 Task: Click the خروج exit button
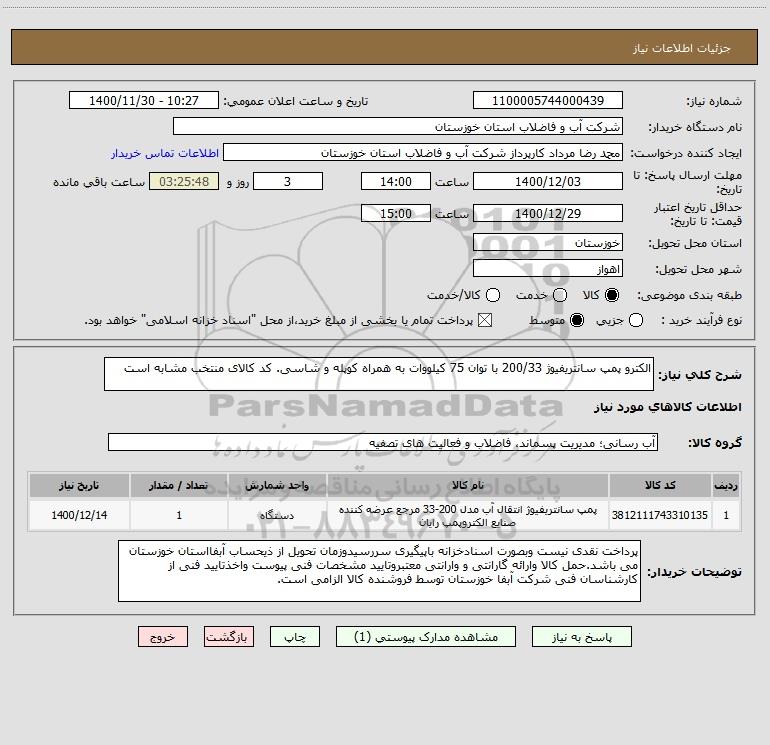pos(163,637)
